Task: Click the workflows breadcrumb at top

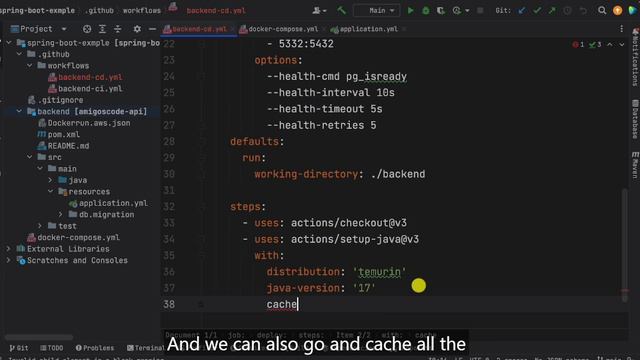Action: [x=142, y=11]
